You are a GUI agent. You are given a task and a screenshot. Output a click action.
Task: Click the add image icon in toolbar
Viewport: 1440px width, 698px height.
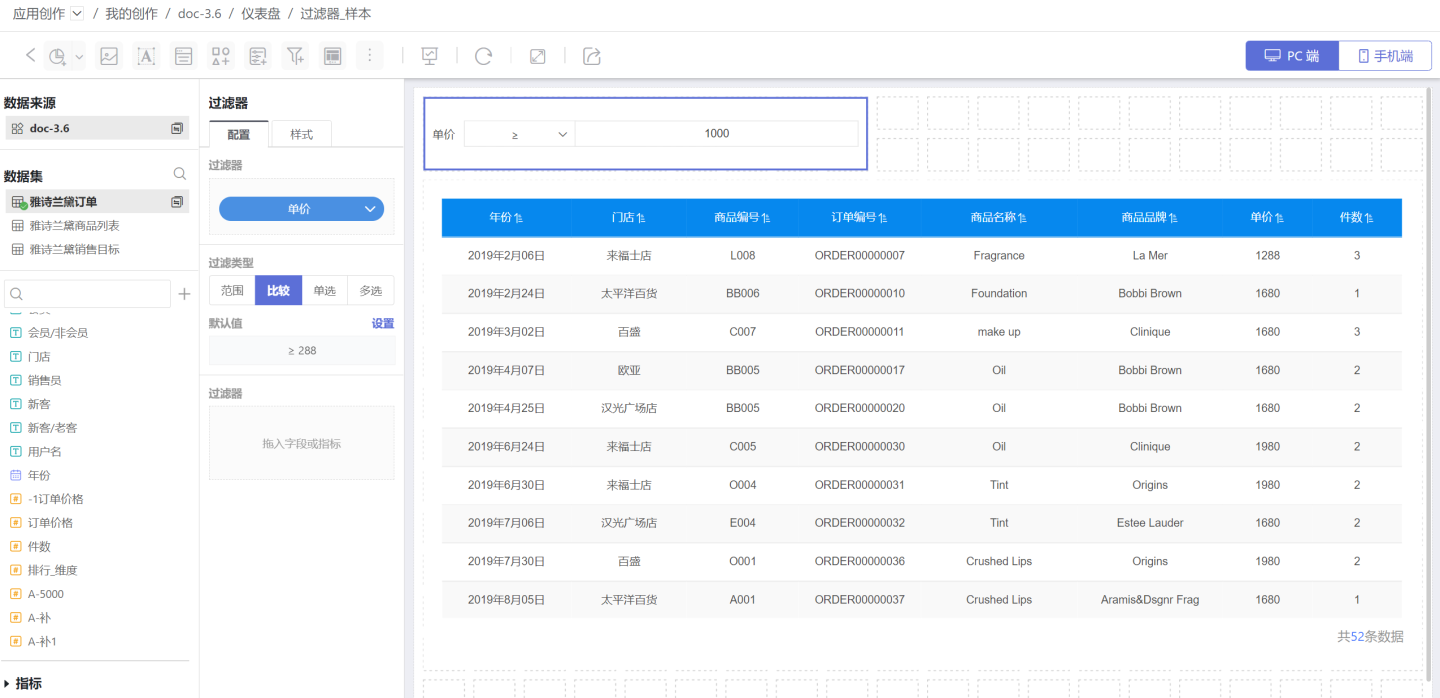(x=109, y=56)
